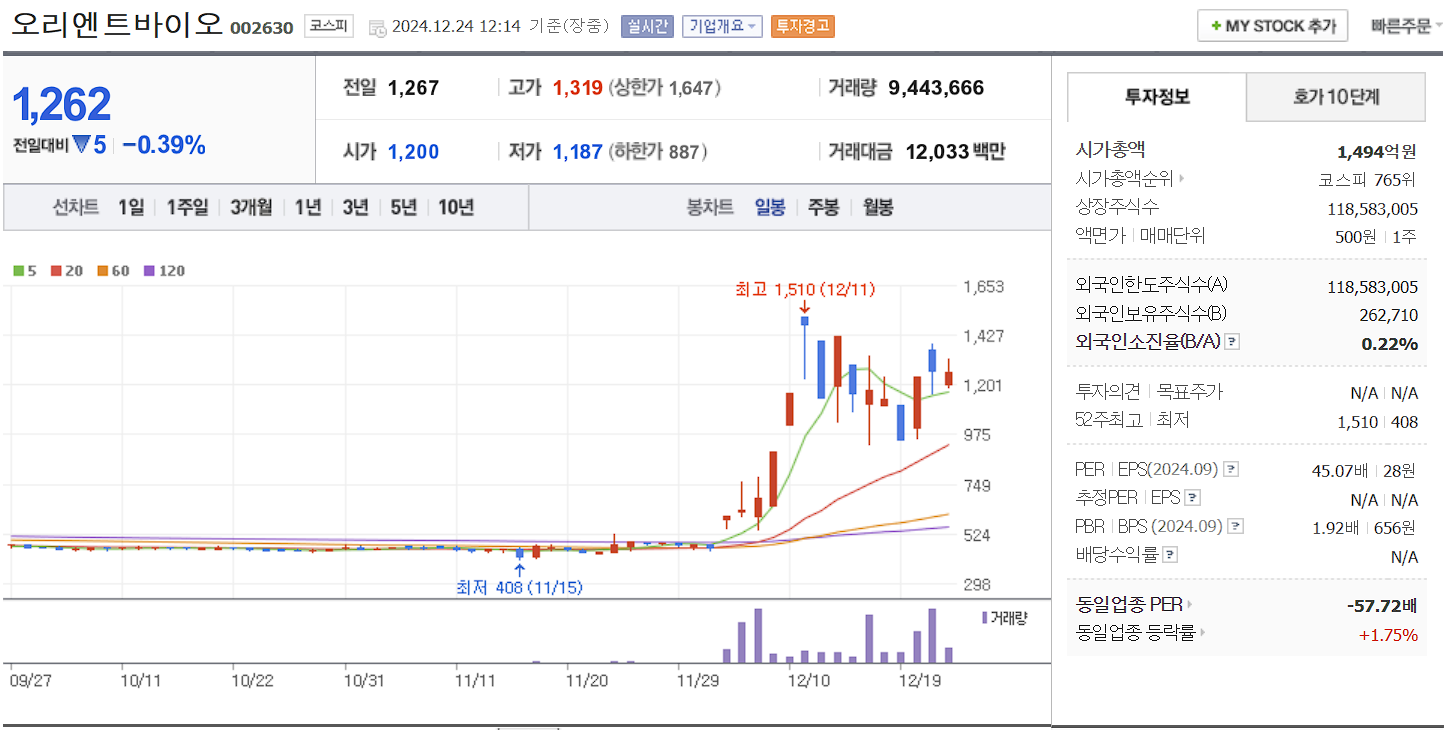The width and height of the screenshot is (1445, 730).
Task: Toggle the purple 120-day moving average legend
Action: click(149, 270)
